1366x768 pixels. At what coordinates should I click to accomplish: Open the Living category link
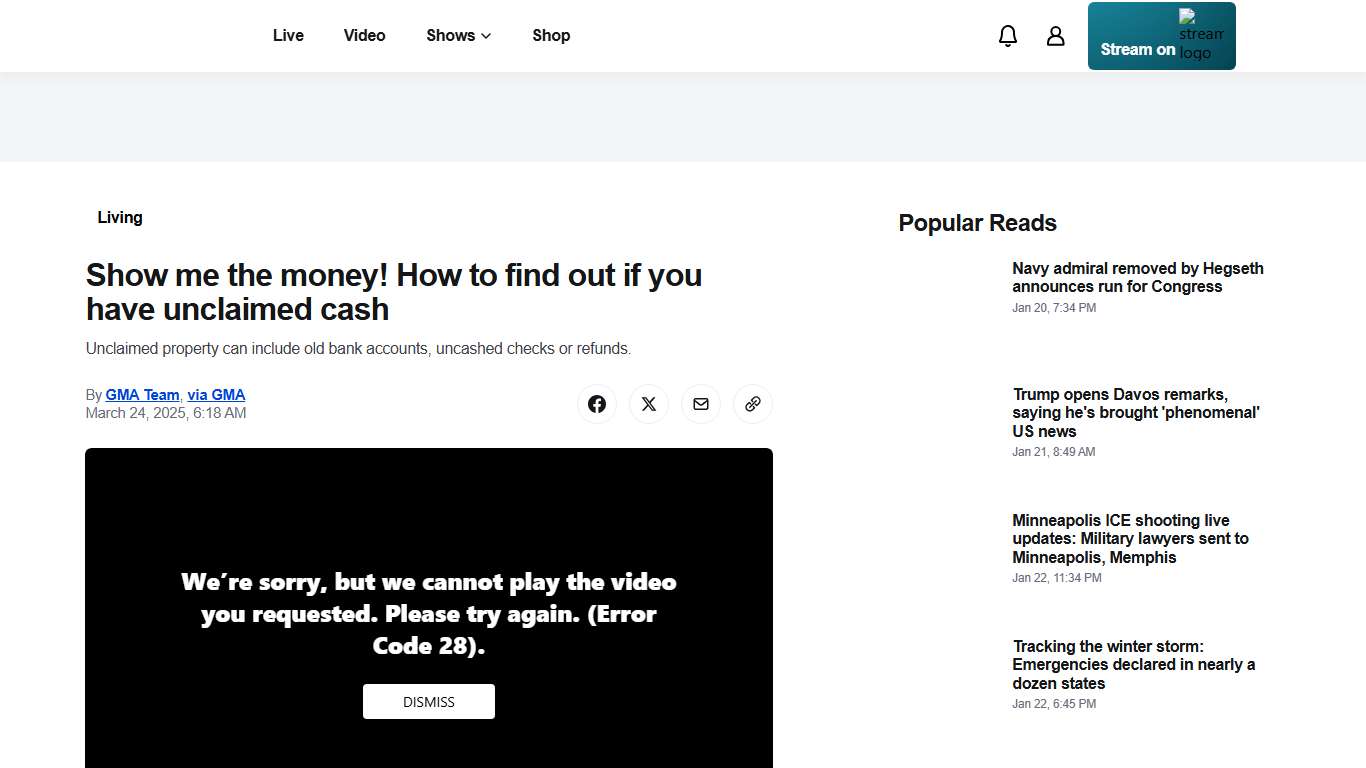coord(120,217)
